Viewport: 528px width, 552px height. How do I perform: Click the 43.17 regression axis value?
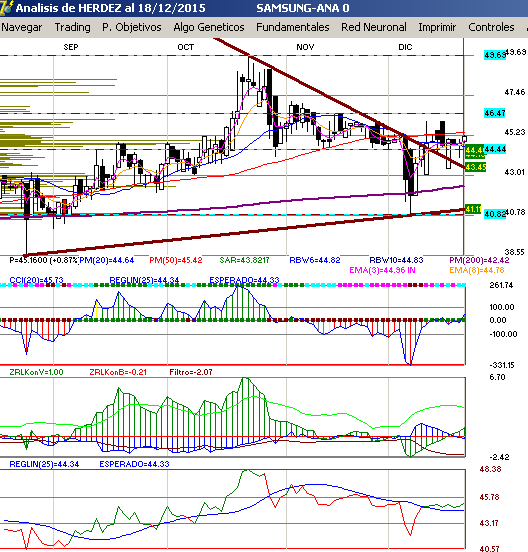489,523
